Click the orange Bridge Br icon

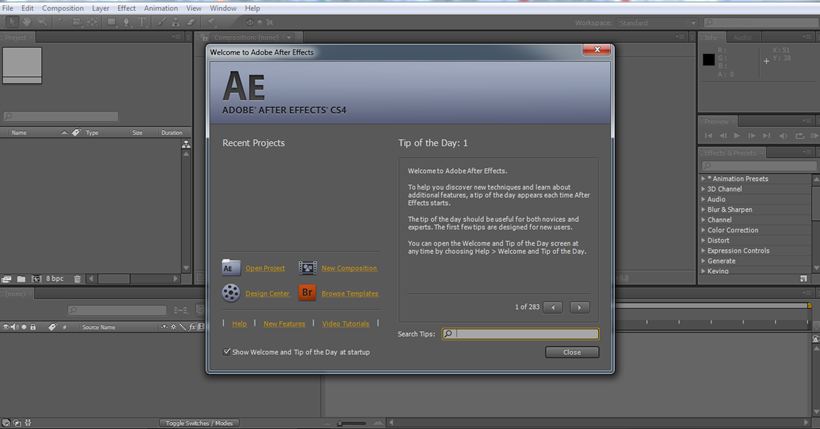[x=307, y=292]
